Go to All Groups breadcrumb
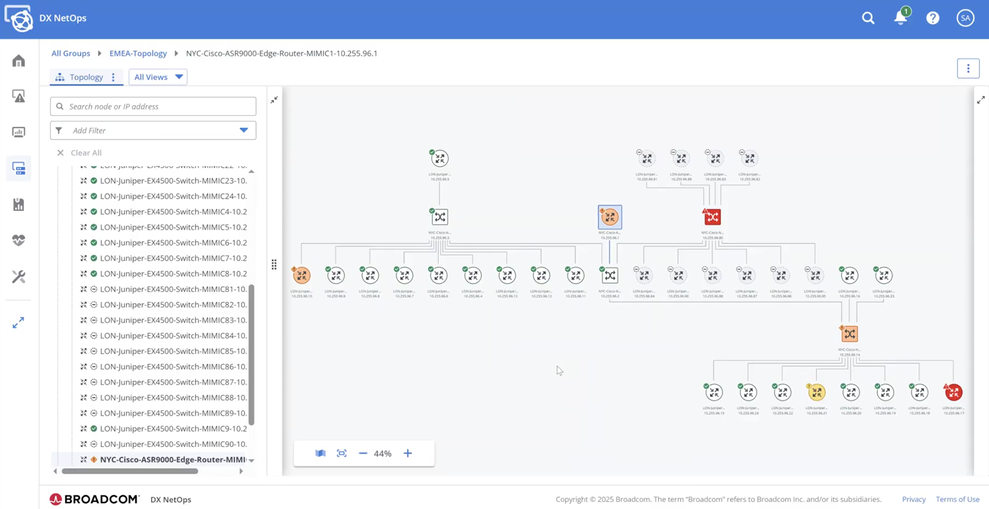Image resolution: width=989 pixels, height=509 pixels. point(71,54)
